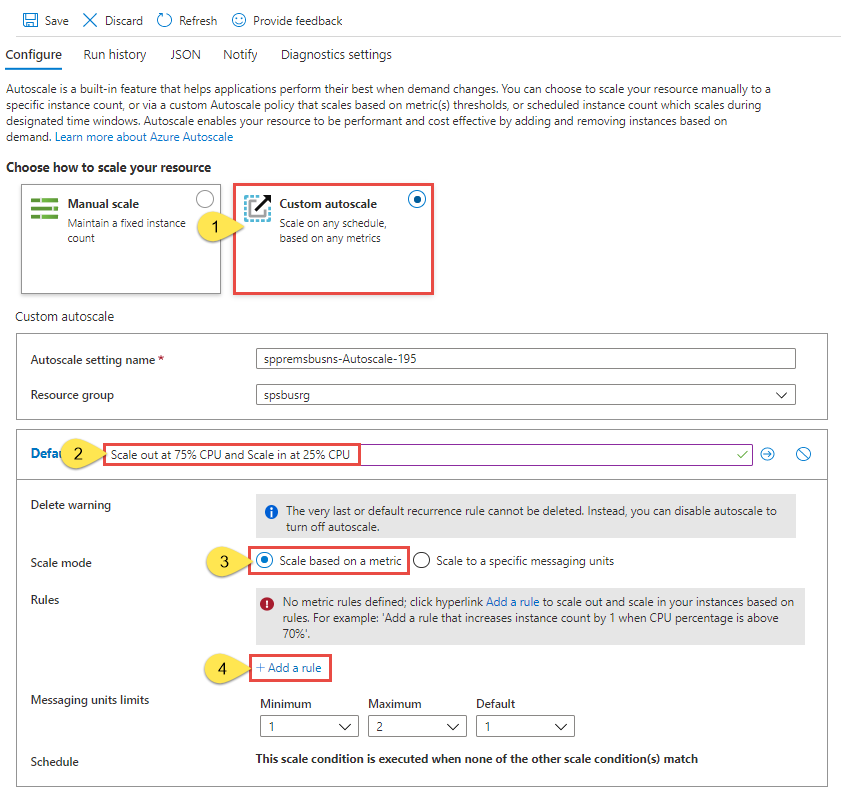This screenshot has height=800, width=841.
Task: Open the Default messaging units dropdown
Action: click(x=525, y=726)
